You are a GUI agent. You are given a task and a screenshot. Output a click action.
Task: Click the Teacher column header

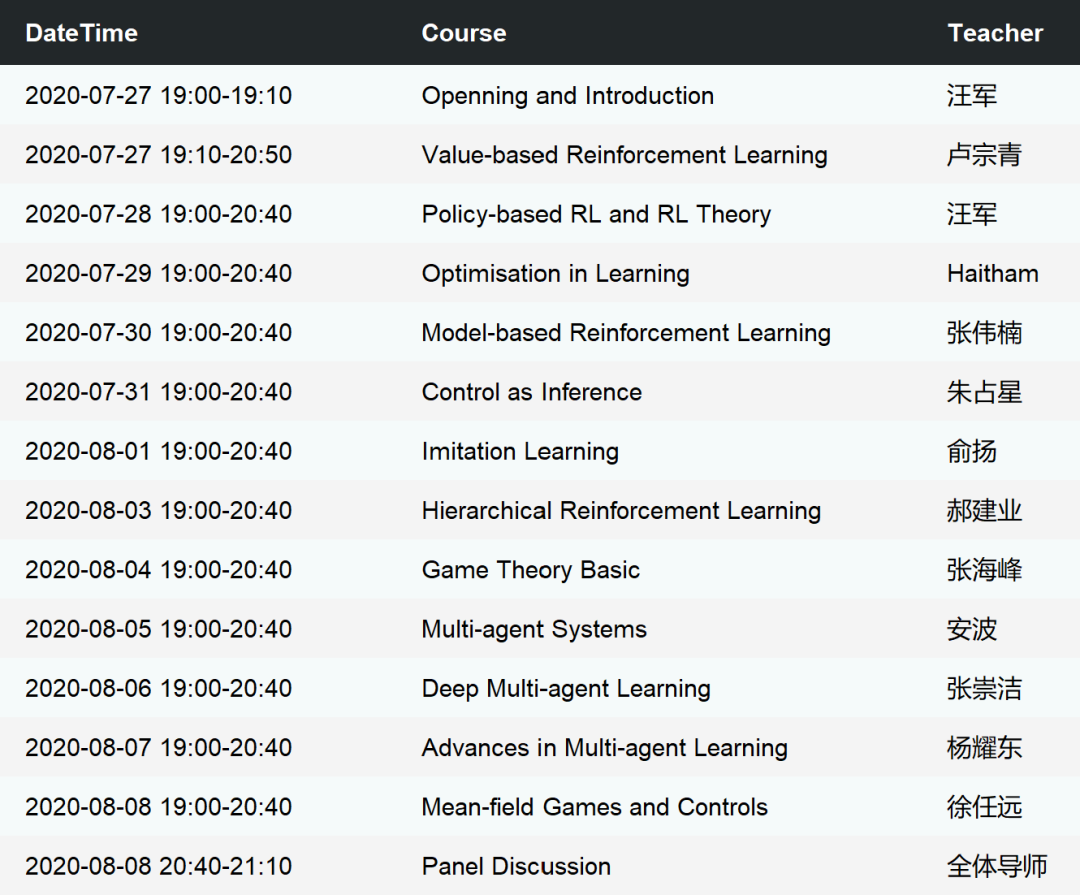point(995,33)
